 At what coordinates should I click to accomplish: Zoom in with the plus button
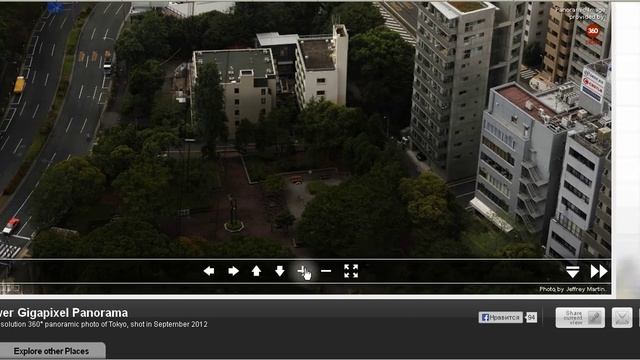click(302, 271)
